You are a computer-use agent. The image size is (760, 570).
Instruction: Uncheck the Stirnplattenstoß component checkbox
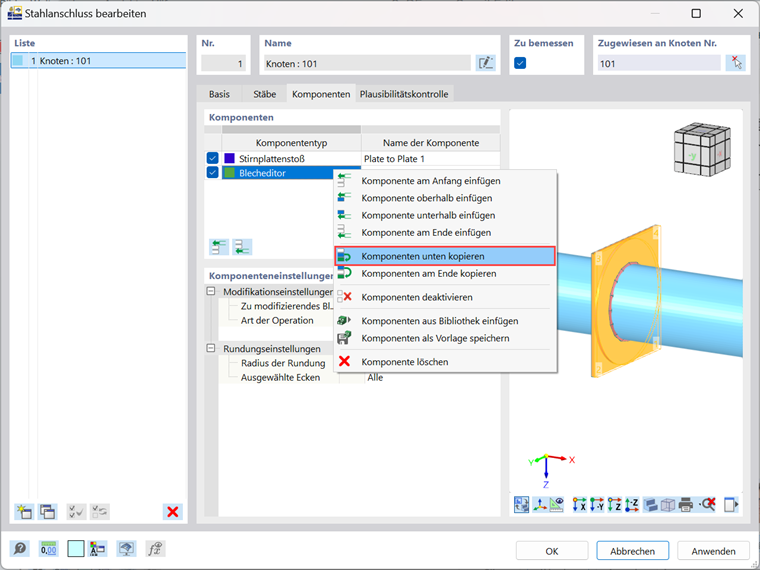click(x=212, y=158)
